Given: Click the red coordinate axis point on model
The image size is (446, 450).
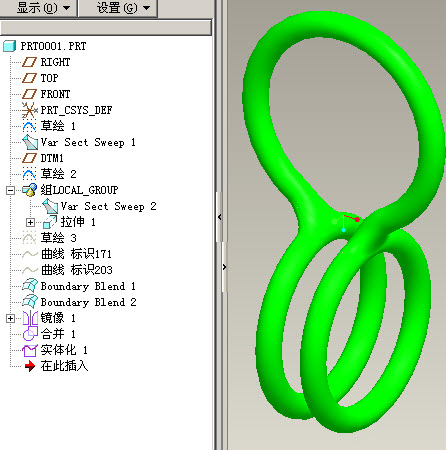Looking at the screenshot, I should coord(357,220).
